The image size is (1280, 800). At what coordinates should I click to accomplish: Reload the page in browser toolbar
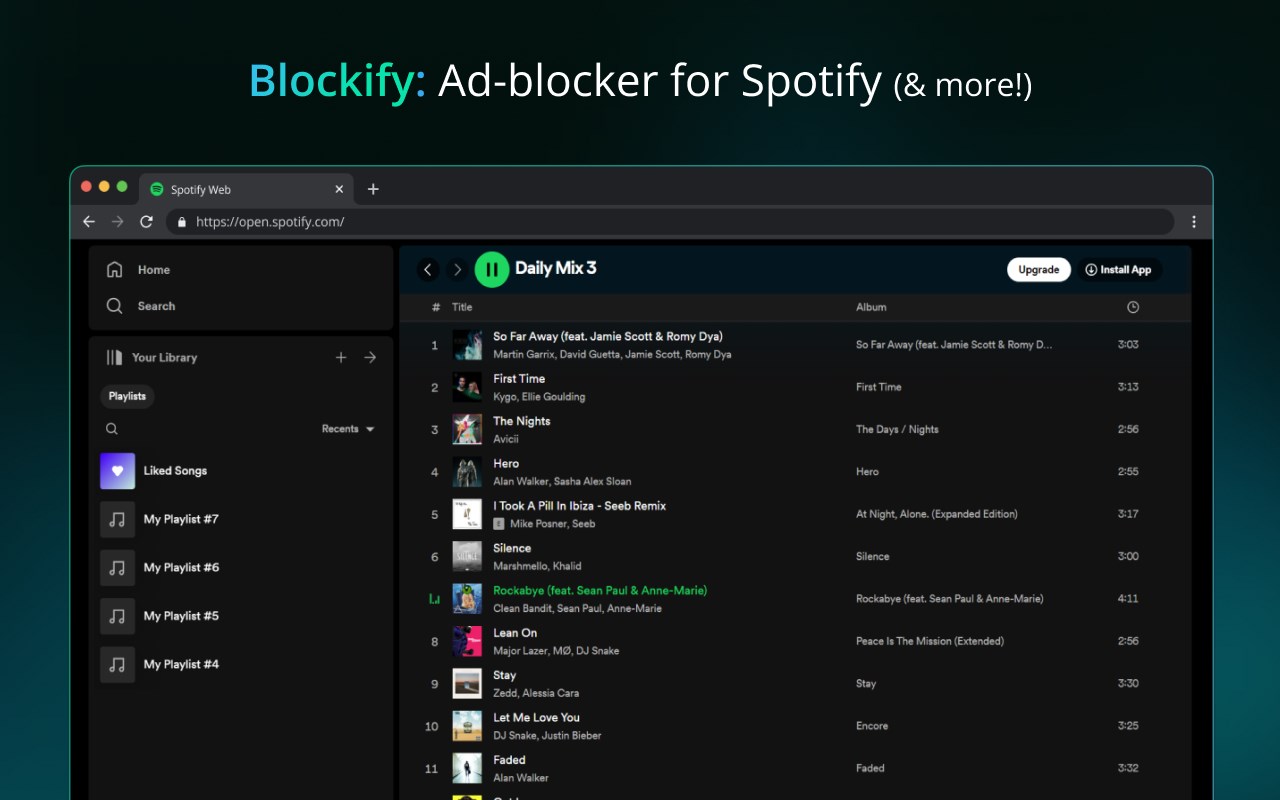coord(146,222)
